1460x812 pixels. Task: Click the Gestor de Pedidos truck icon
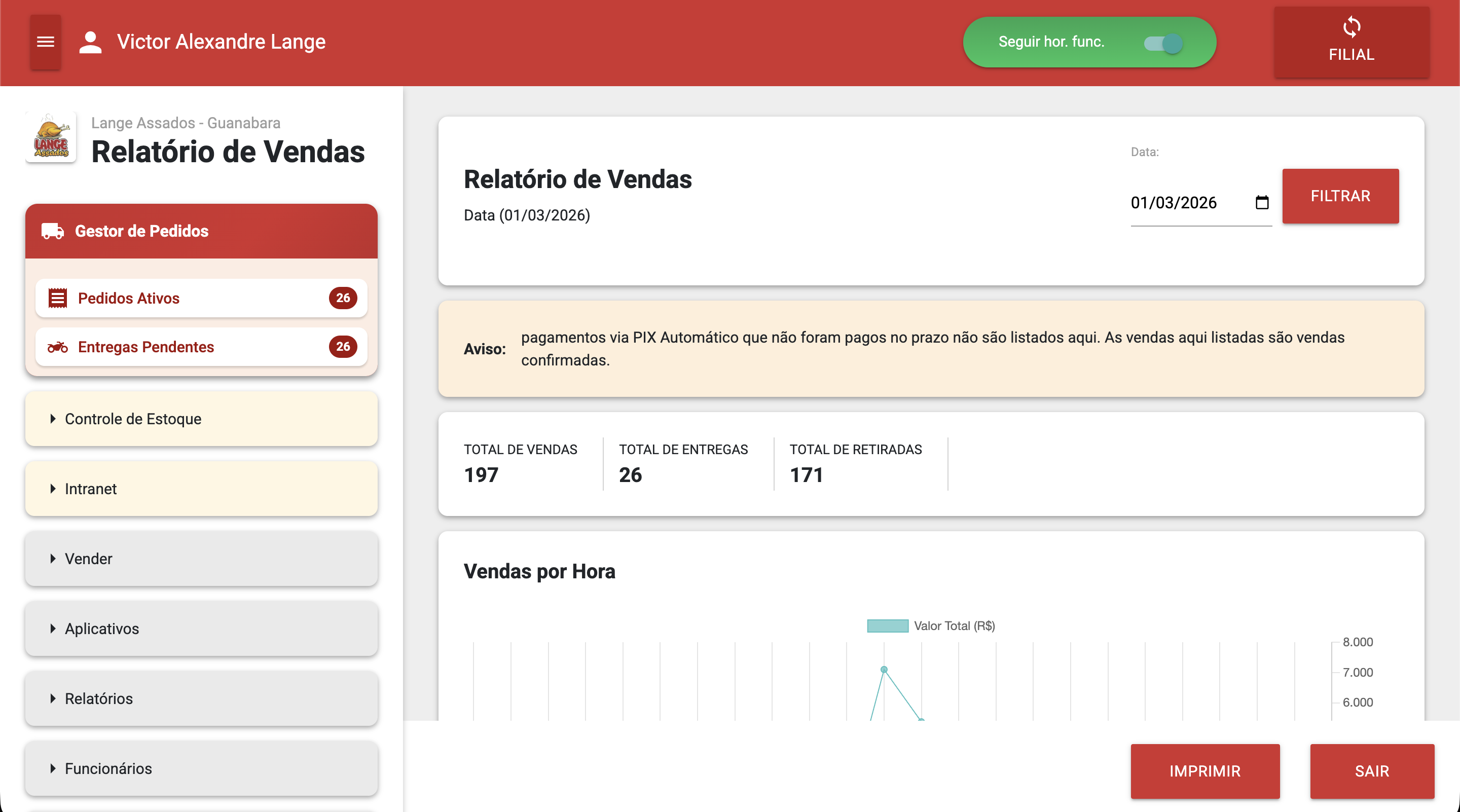click(x=53, y=231)
